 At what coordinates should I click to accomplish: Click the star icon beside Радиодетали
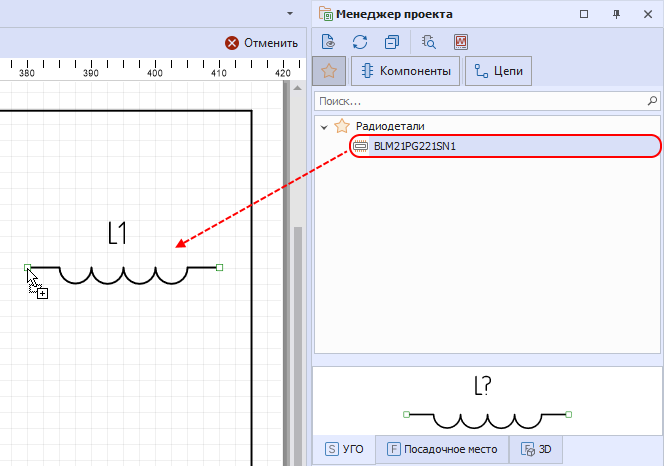342,126
